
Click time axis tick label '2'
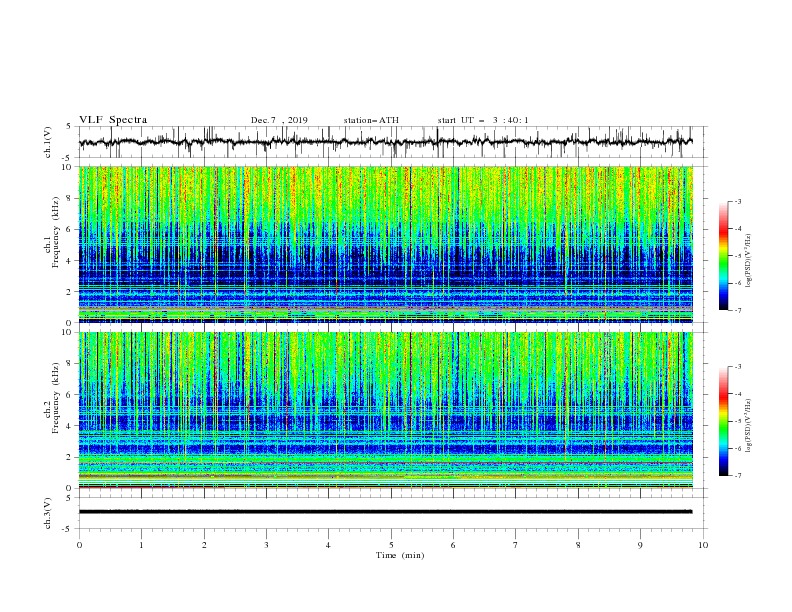pos(204,545)
